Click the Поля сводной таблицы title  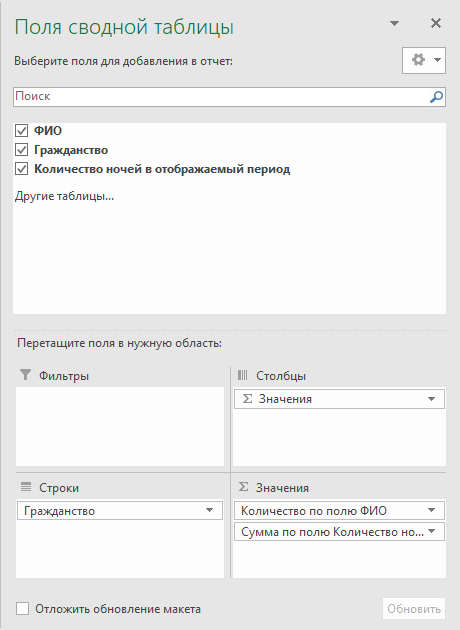(124, 27)
